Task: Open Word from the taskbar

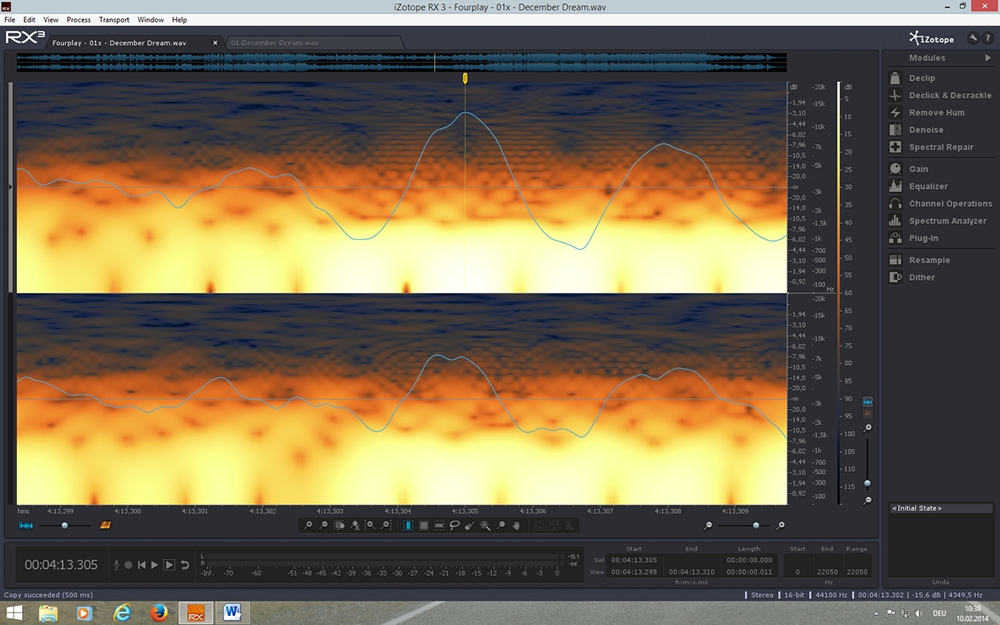Action: tap(233, 613)
